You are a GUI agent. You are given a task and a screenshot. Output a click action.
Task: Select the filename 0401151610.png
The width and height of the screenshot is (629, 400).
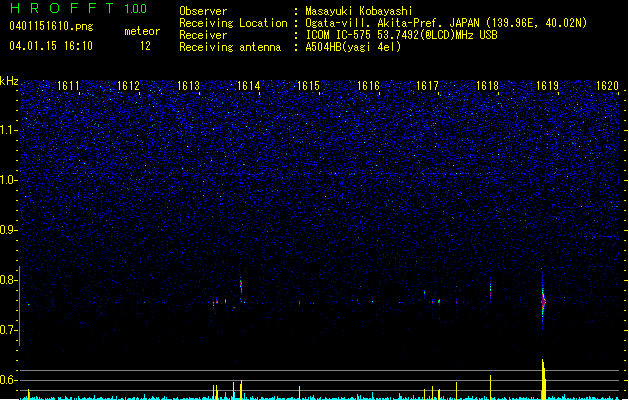point(51,27)
